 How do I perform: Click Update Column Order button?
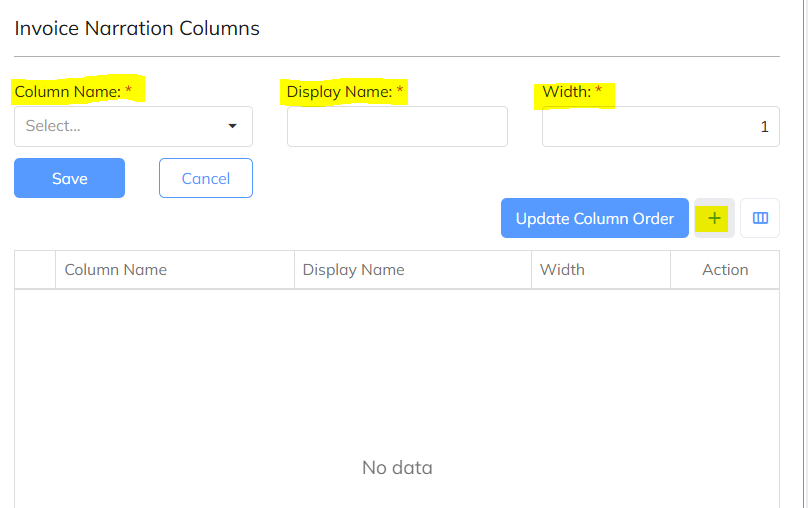click(x=594, y=218)
